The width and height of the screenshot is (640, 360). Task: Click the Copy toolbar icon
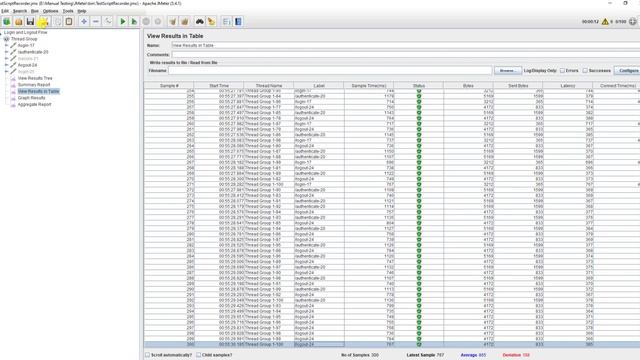58,21
